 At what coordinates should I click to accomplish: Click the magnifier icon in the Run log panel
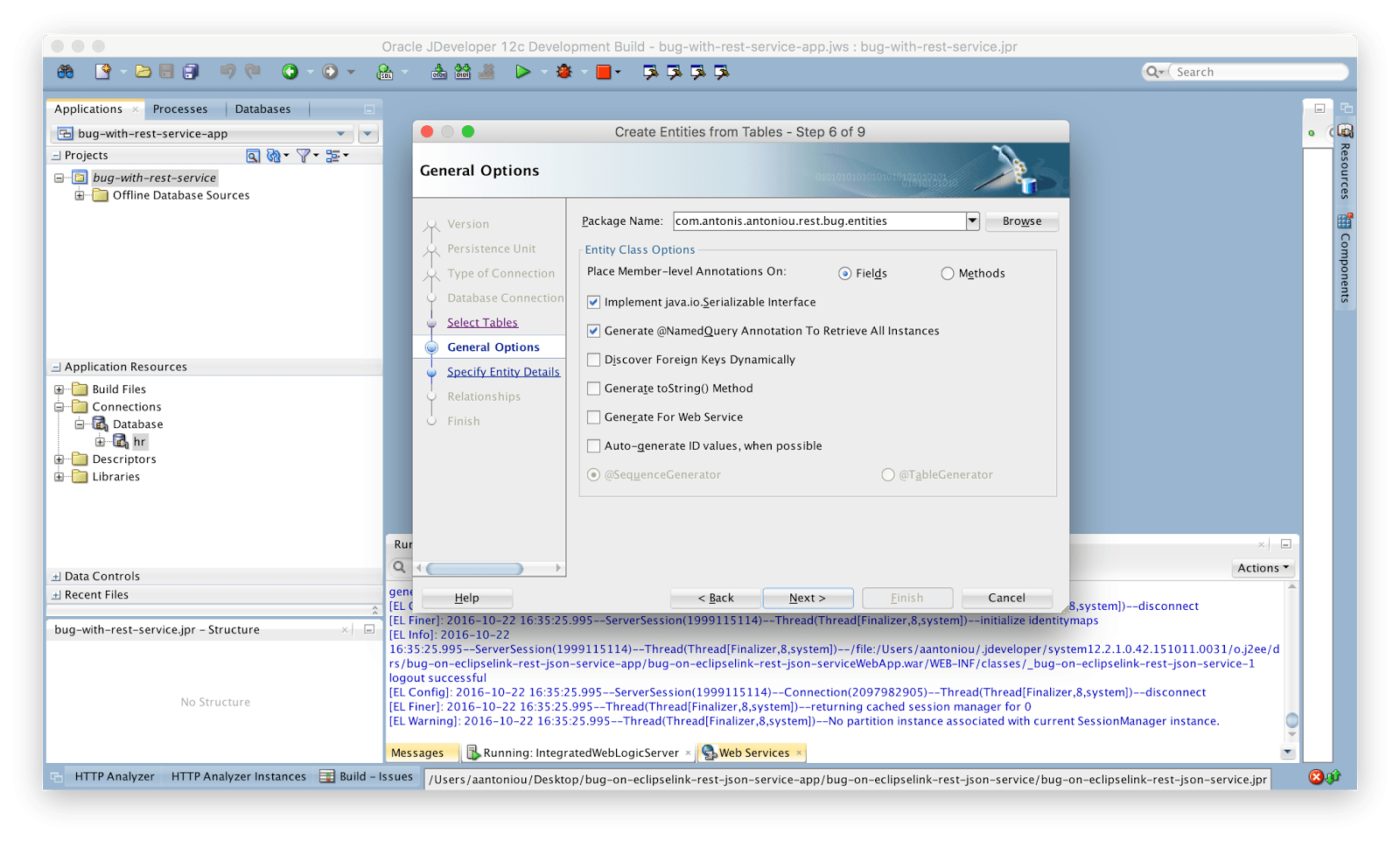coord(399,567)
